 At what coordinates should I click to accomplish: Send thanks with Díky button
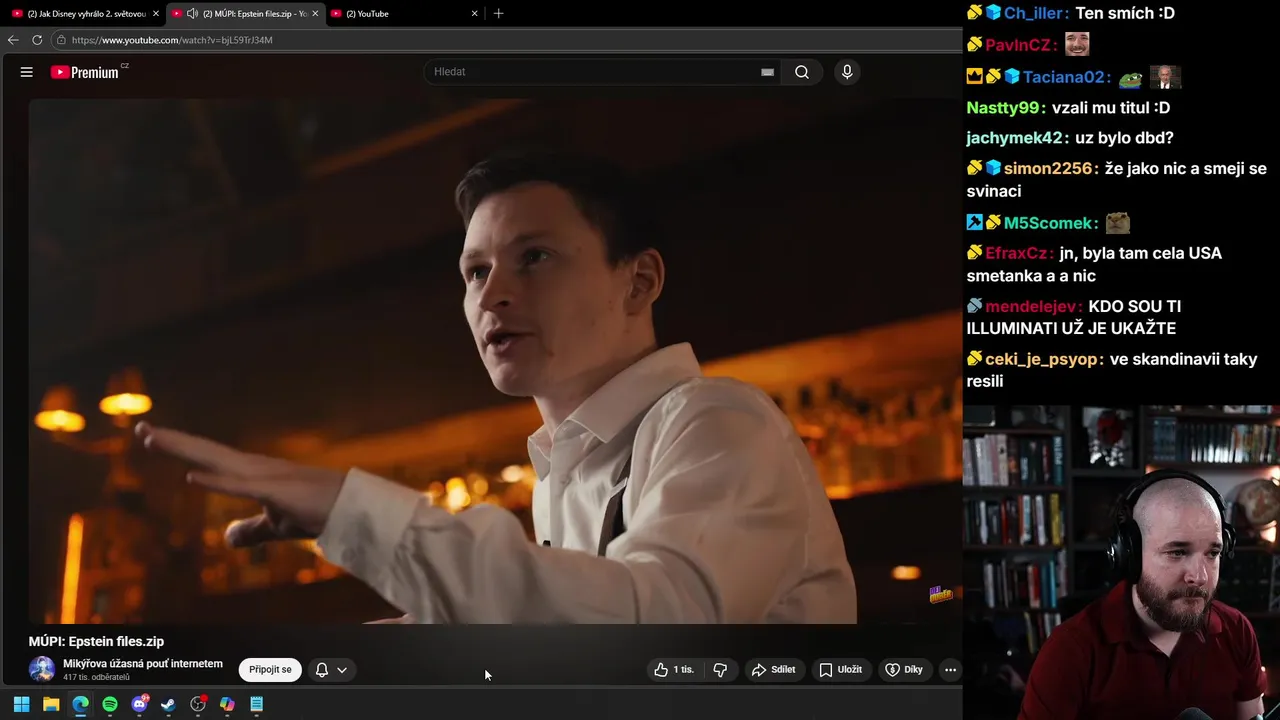click(904, 670)
